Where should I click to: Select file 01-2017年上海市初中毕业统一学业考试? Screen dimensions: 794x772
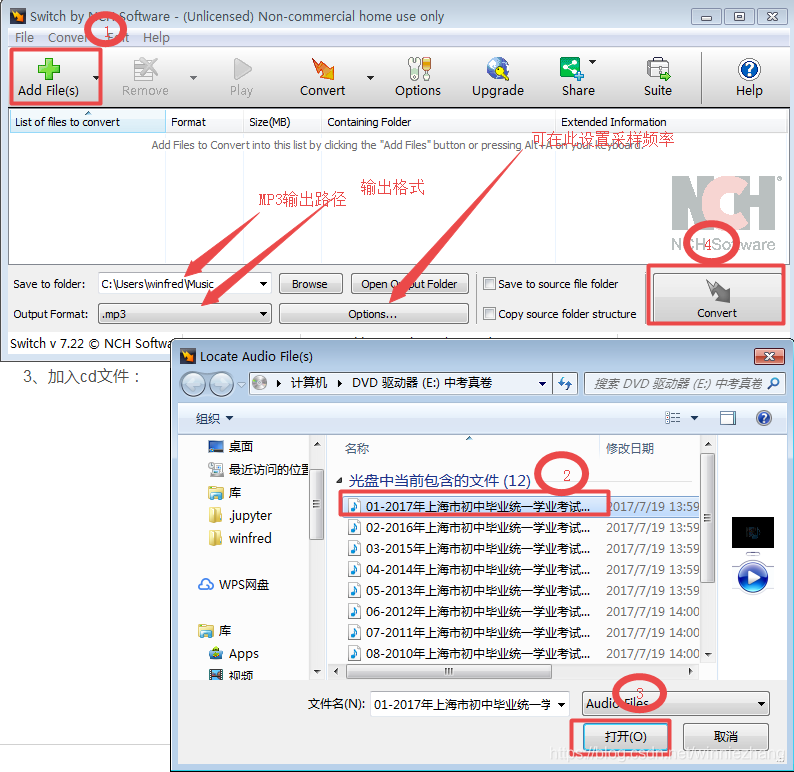click(521, 506)
